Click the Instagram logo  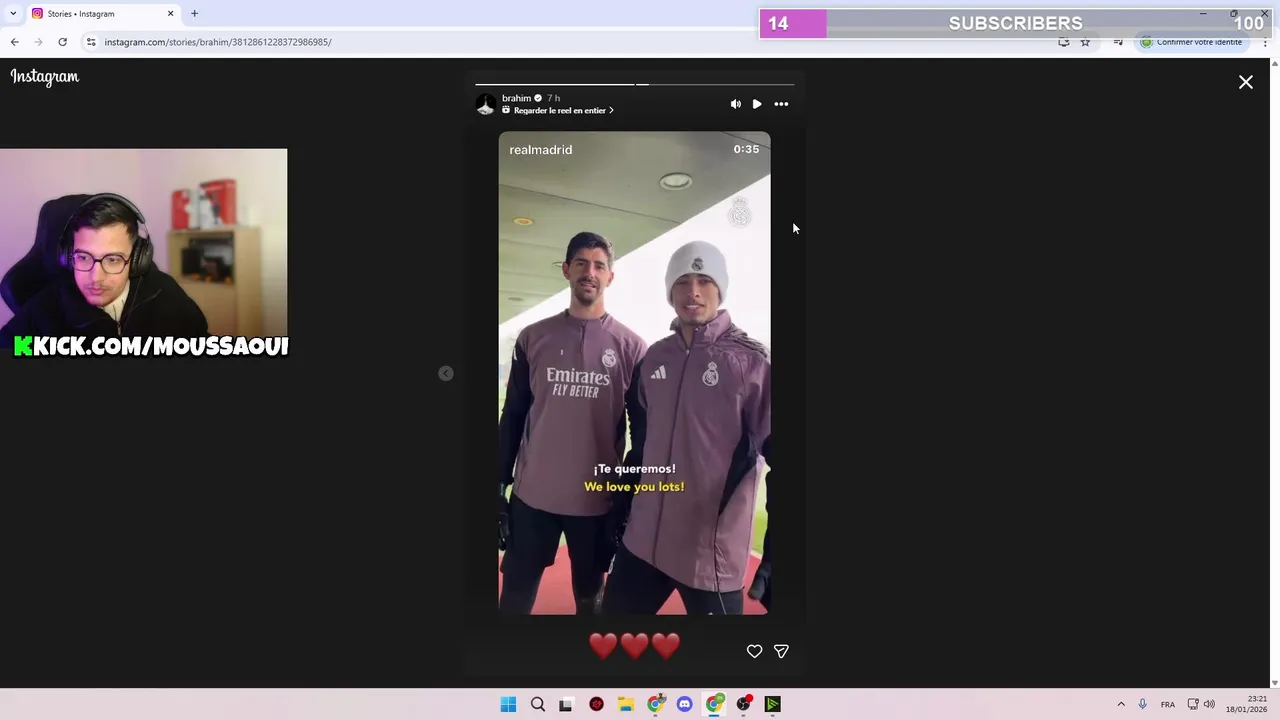[45, 77]
